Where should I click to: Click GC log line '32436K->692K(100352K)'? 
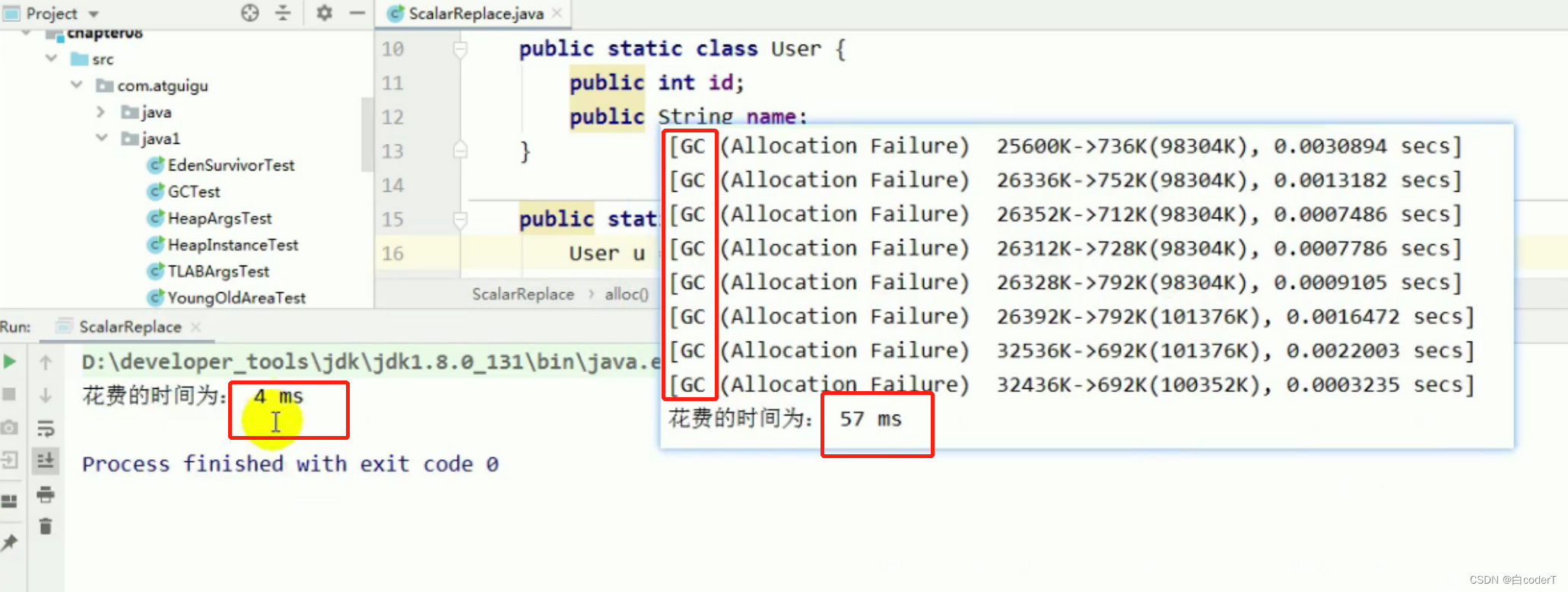[1071, 384]
